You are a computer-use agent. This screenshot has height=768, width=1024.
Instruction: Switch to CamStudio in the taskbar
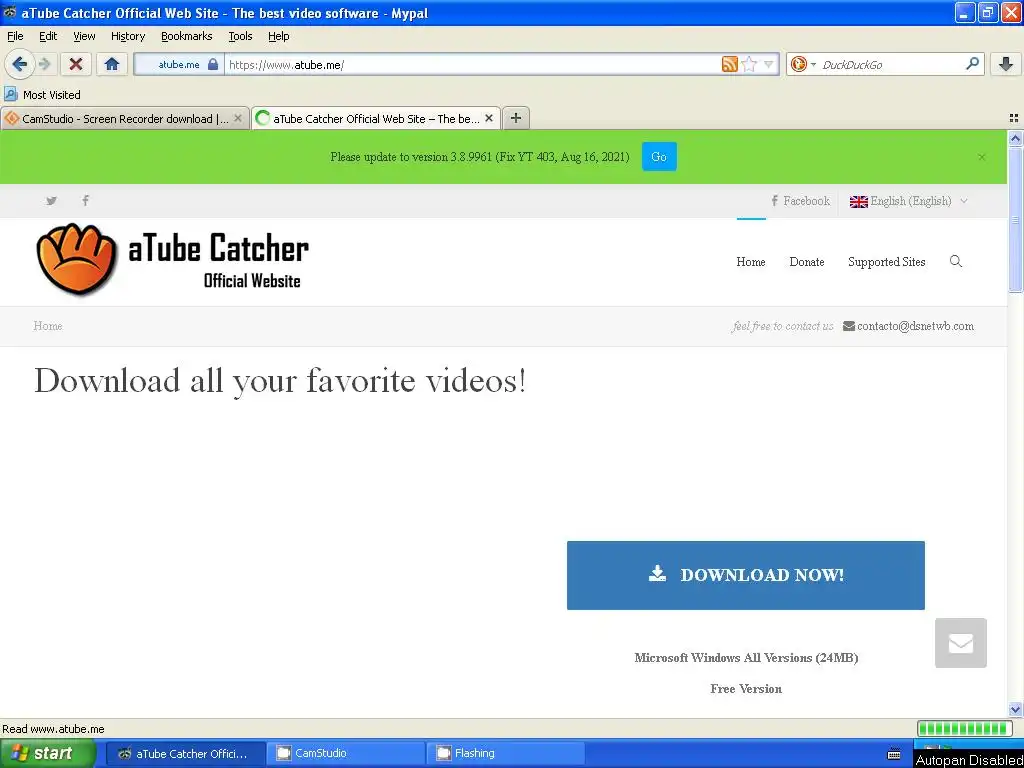click(x=345, y=753)
